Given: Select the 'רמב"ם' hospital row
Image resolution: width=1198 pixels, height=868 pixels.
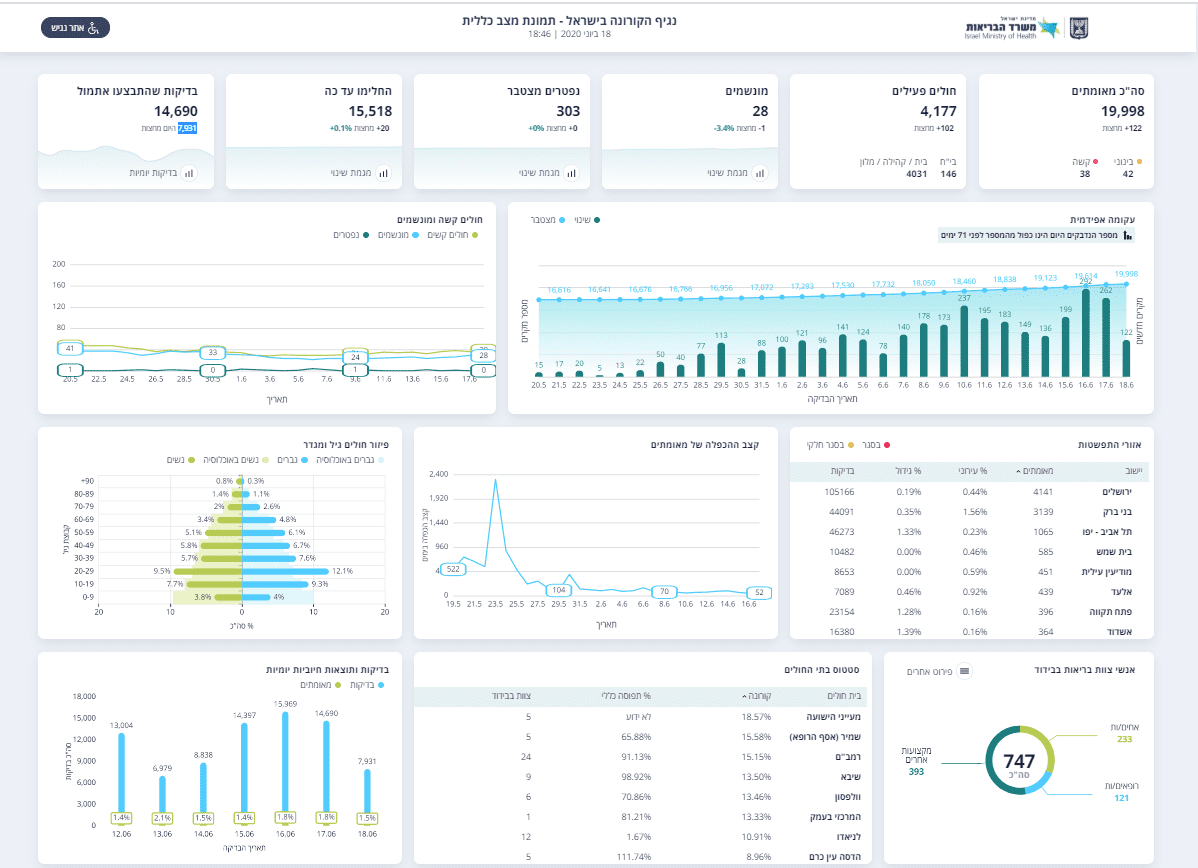Looking at the screenshot, I should click(x=644, y=756).
